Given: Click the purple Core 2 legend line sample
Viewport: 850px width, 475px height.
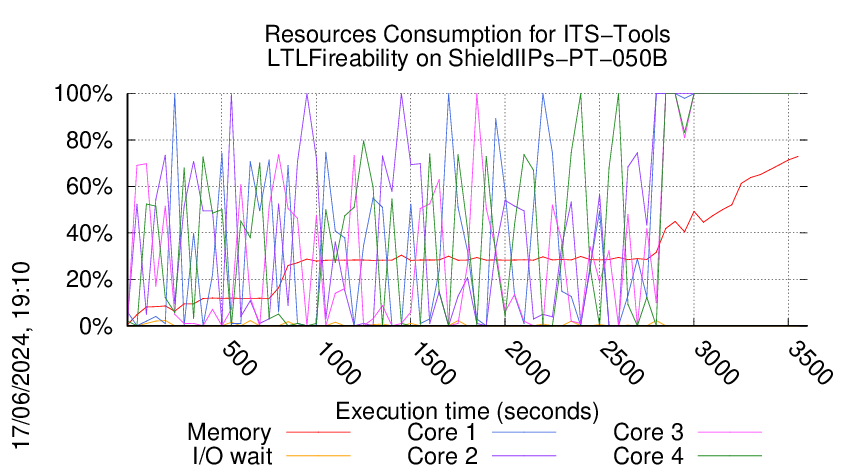Looking at the screenshot, I should point(524,455).
